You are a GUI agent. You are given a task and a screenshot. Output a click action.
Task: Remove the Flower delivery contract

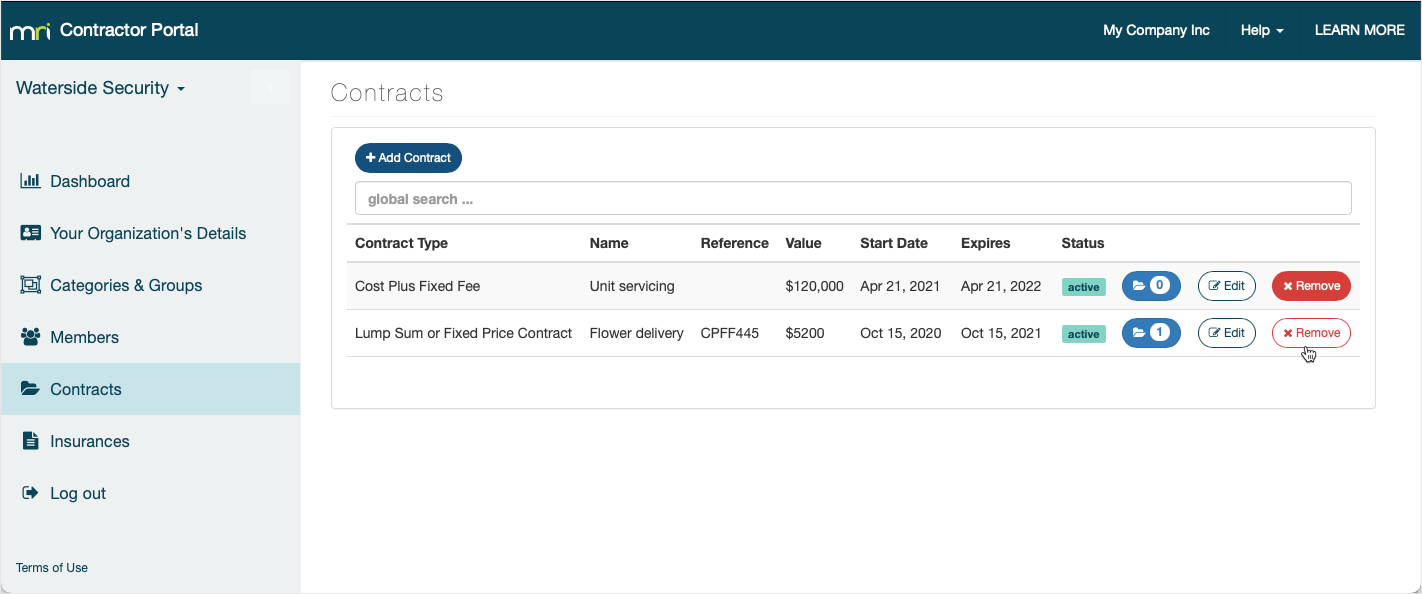click(x=1311, y=333)
